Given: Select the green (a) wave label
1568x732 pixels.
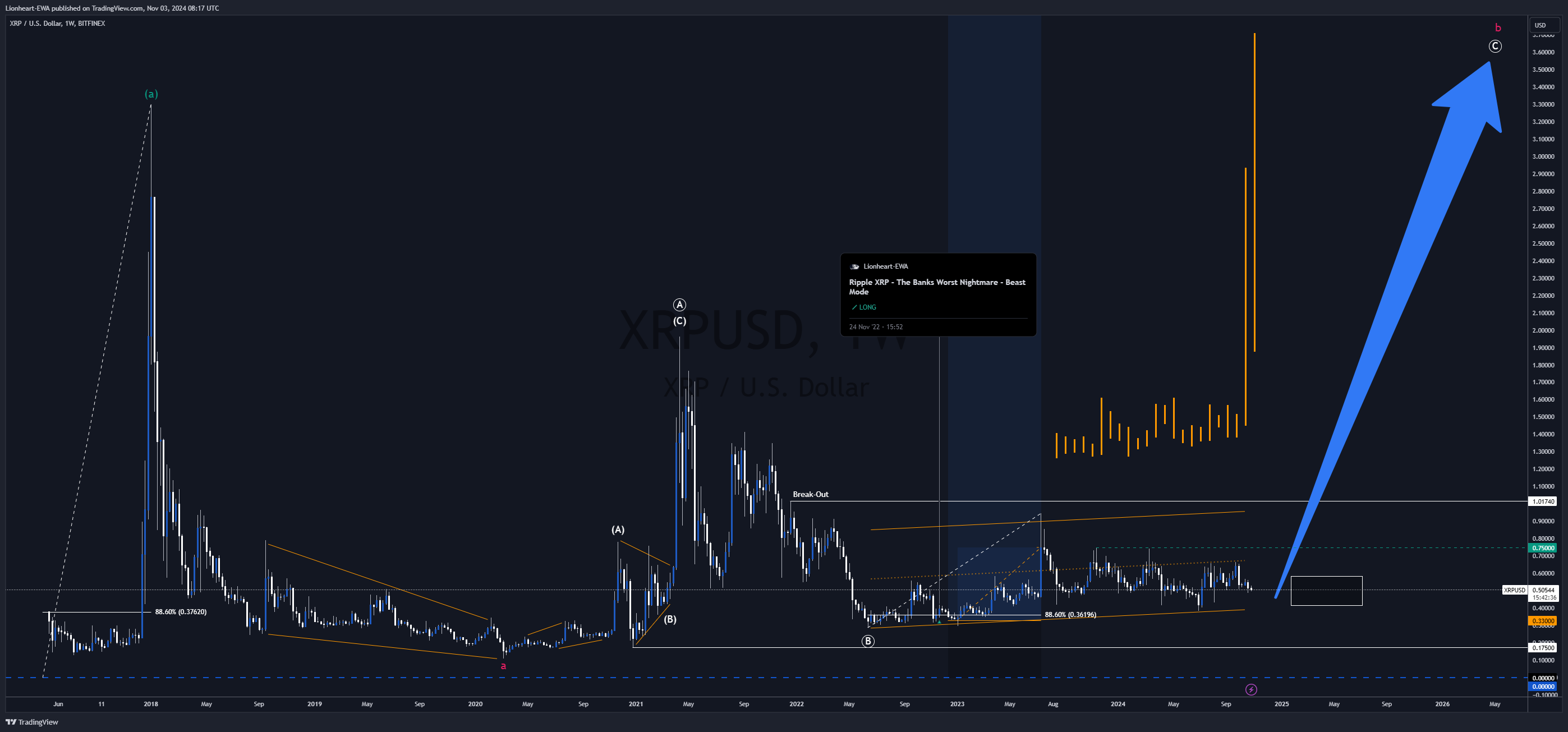Looking at the screenshot, I should pyautogui.click(x=151, y=94).
